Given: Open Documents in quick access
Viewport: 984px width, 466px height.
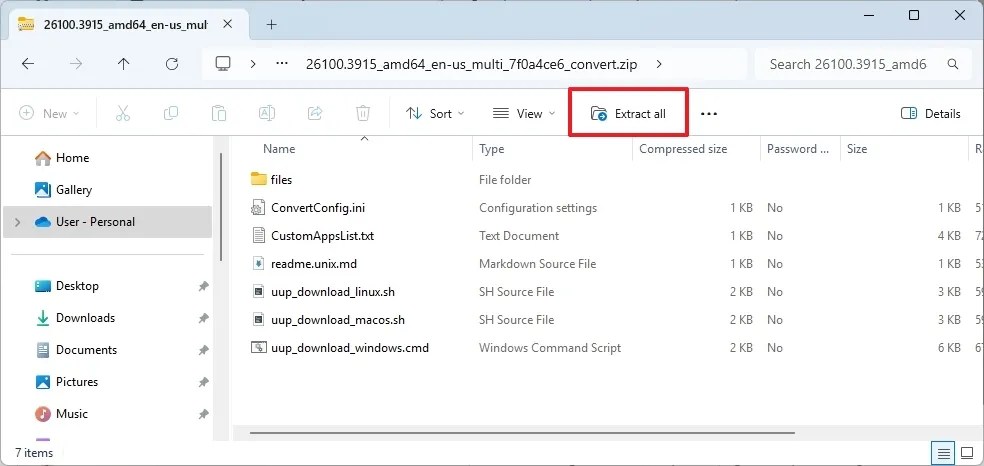Looking at the screenshot, I should [x=107, y=349].
